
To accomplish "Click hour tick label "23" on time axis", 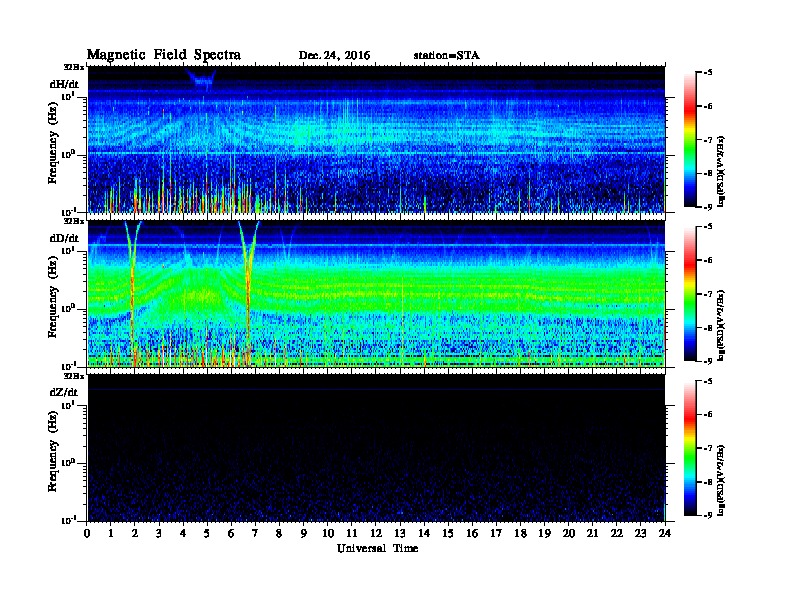I will pos(640,533).
